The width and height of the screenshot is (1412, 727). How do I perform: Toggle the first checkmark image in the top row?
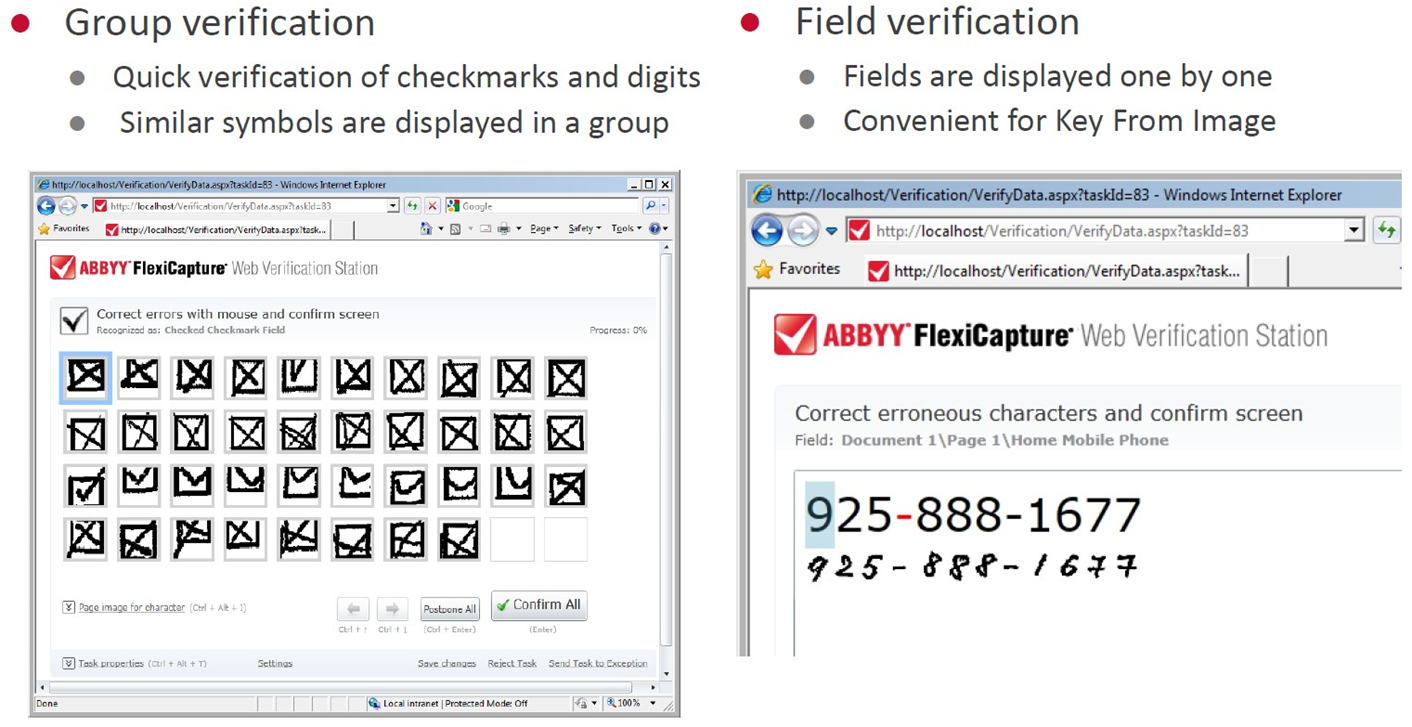click(x=86, y=378)
